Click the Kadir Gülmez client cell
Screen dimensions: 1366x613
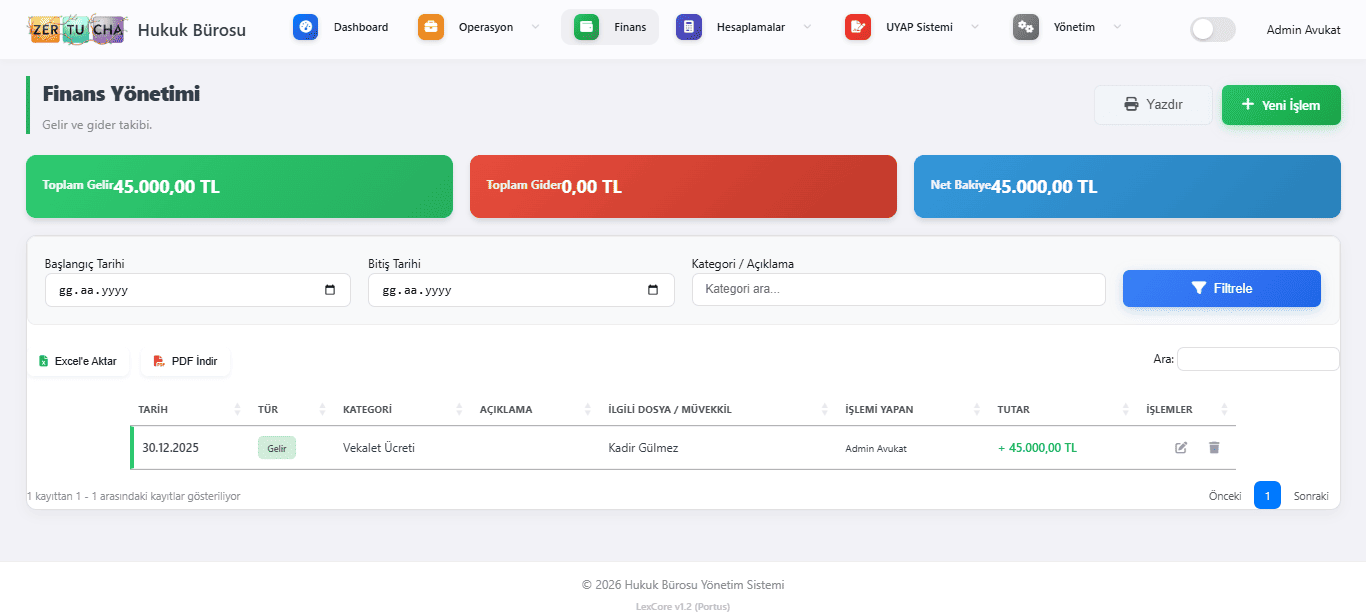click(643, 448)
